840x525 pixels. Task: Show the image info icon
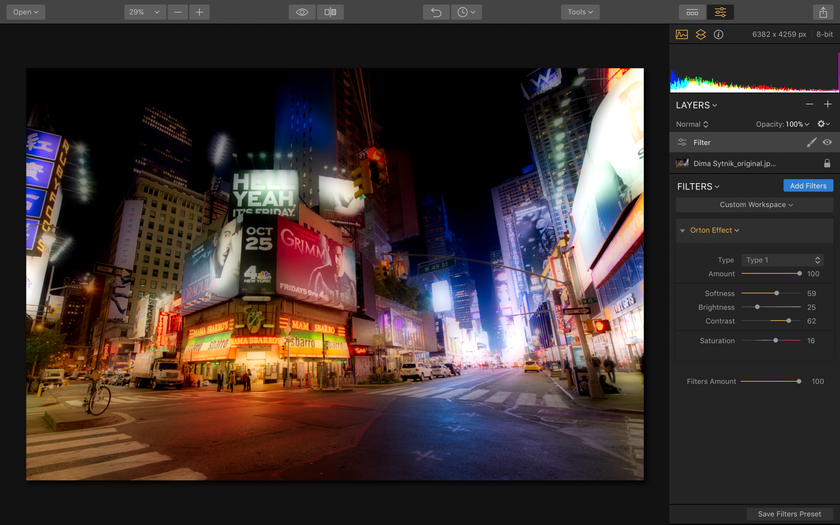pyautogui.click(x=718, y=34)
